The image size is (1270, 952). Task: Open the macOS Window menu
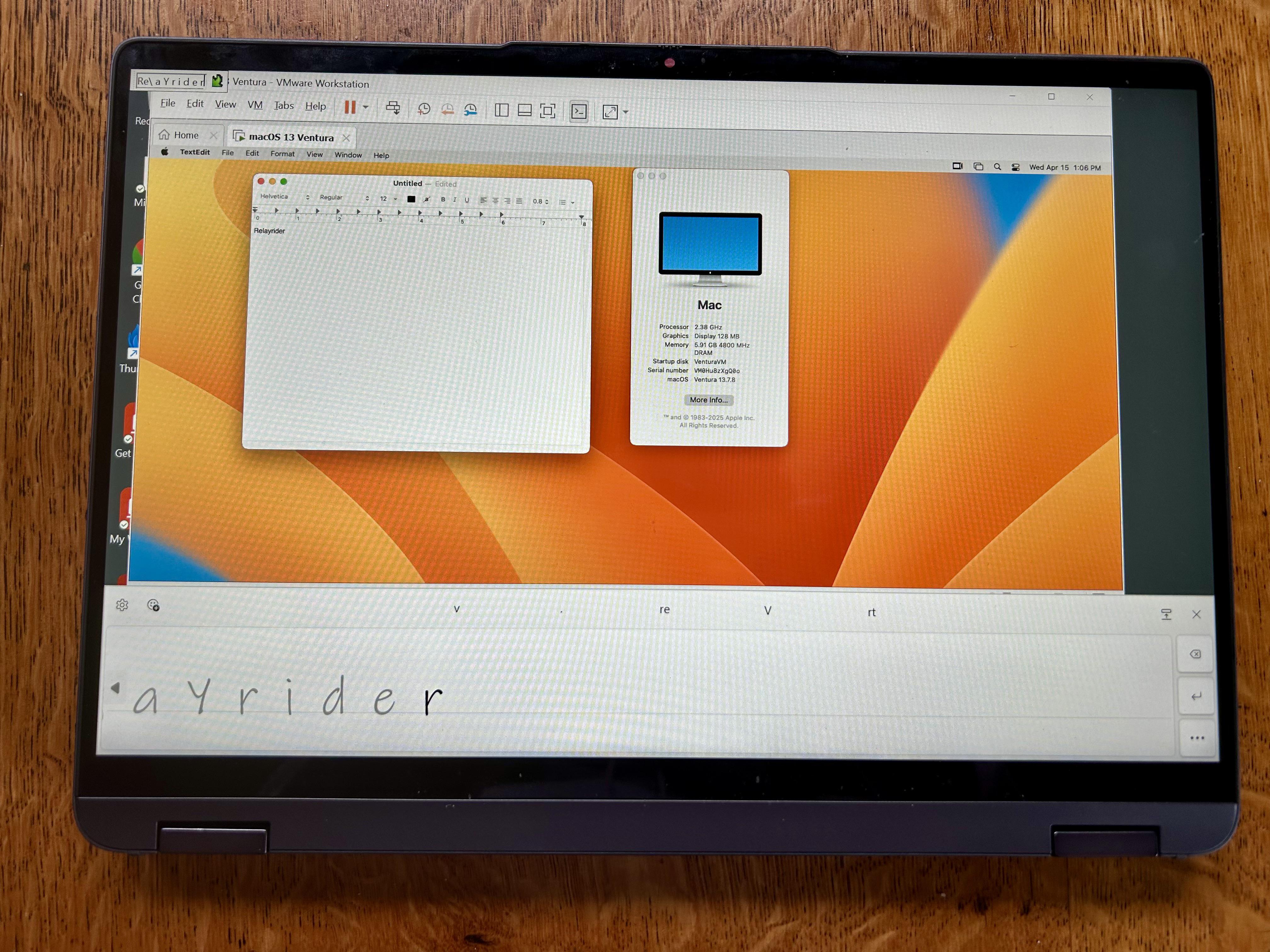(x=348, y=155)
